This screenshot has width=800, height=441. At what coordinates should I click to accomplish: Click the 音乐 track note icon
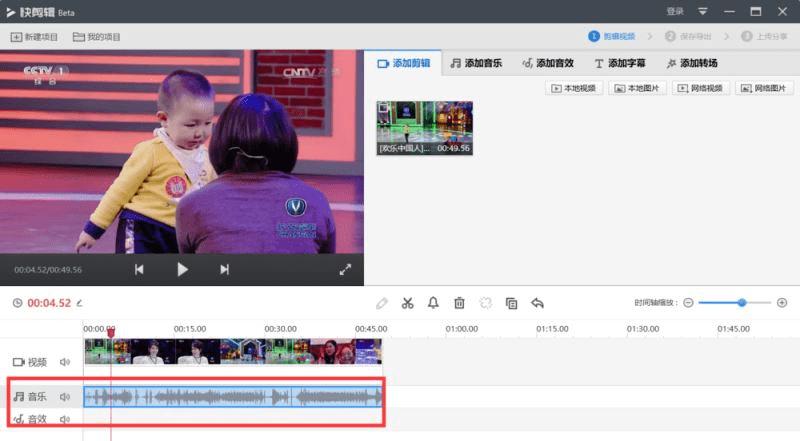(x=19, y=397)
